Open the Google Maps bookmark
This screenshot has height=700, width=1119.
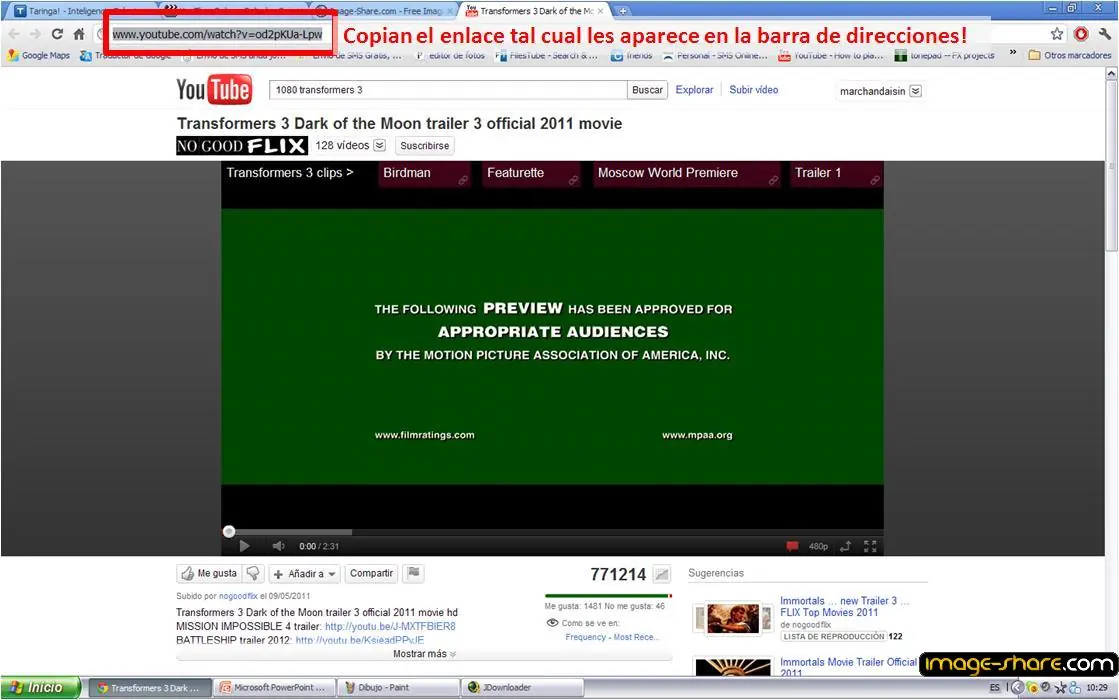pyautogui.click(x=39, y=55)
